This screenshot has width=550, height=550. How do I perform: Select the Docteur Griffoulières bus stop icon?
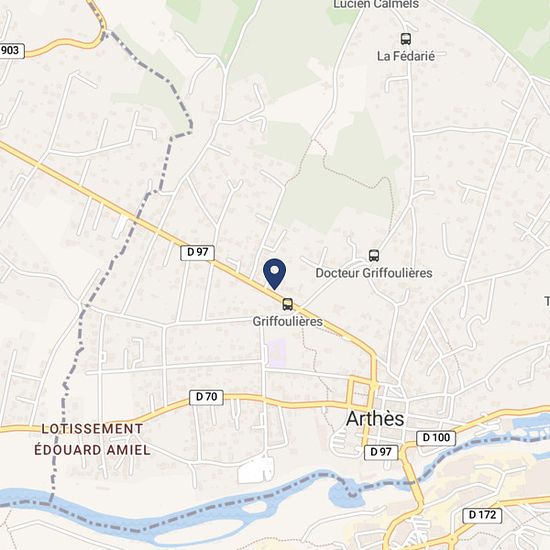374,255
